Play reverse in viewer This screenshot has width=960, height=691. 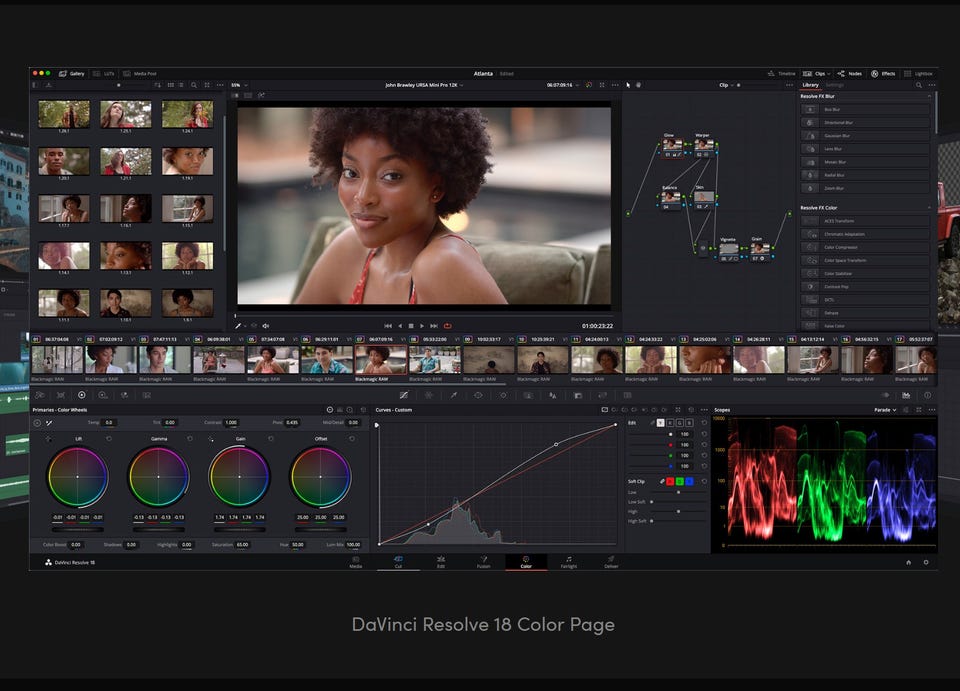click(x=400, y=326)
